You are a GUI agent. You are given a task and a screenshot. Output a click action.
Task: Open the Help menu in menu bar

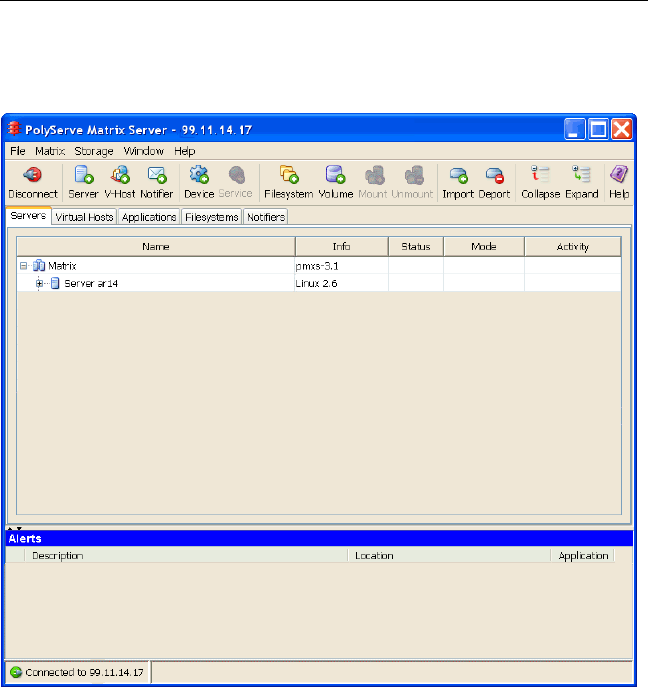pos(184,151)
